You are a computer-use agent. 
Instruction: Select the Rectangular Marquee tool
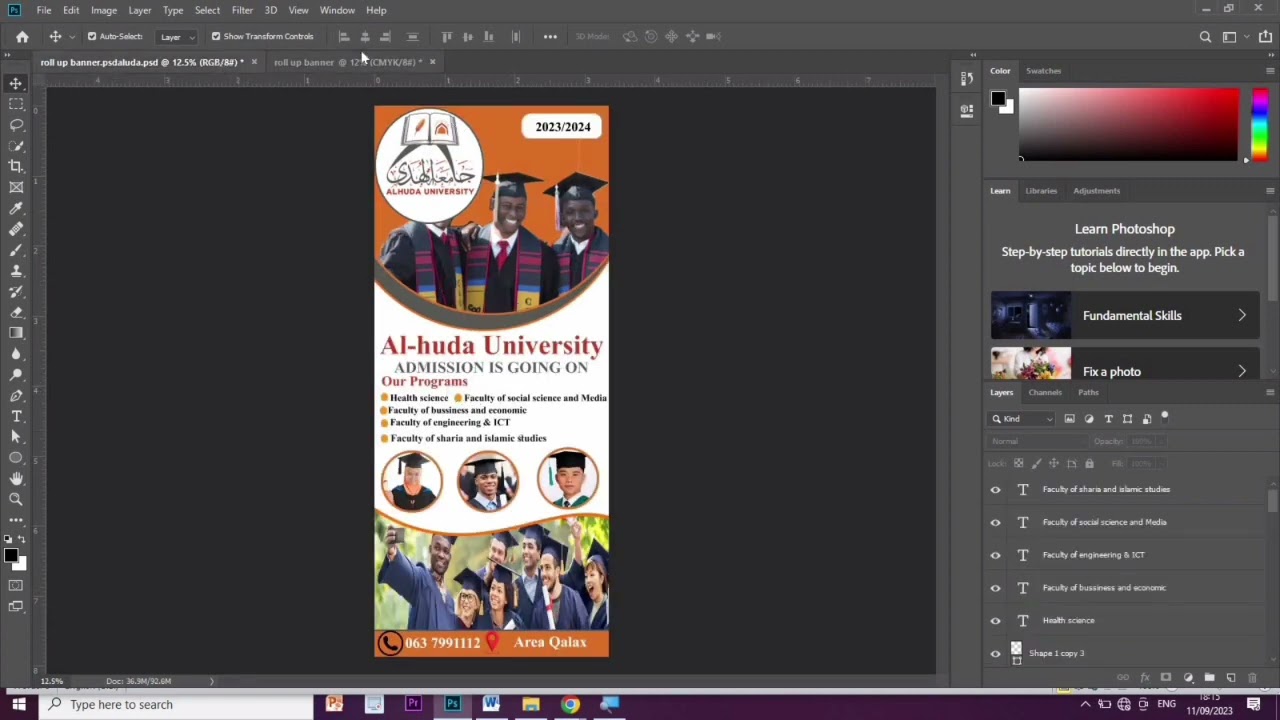[16, 104]
